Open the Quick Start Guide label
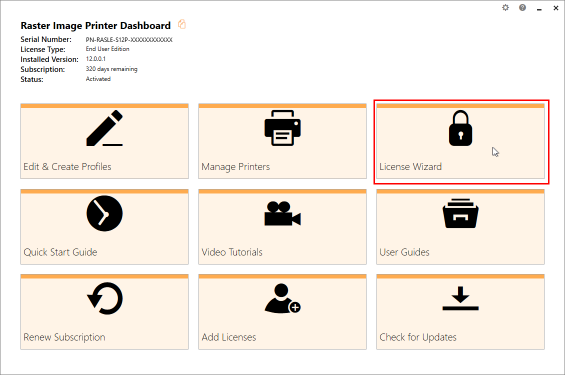This screenshot has width=565, height=375. 60,252
